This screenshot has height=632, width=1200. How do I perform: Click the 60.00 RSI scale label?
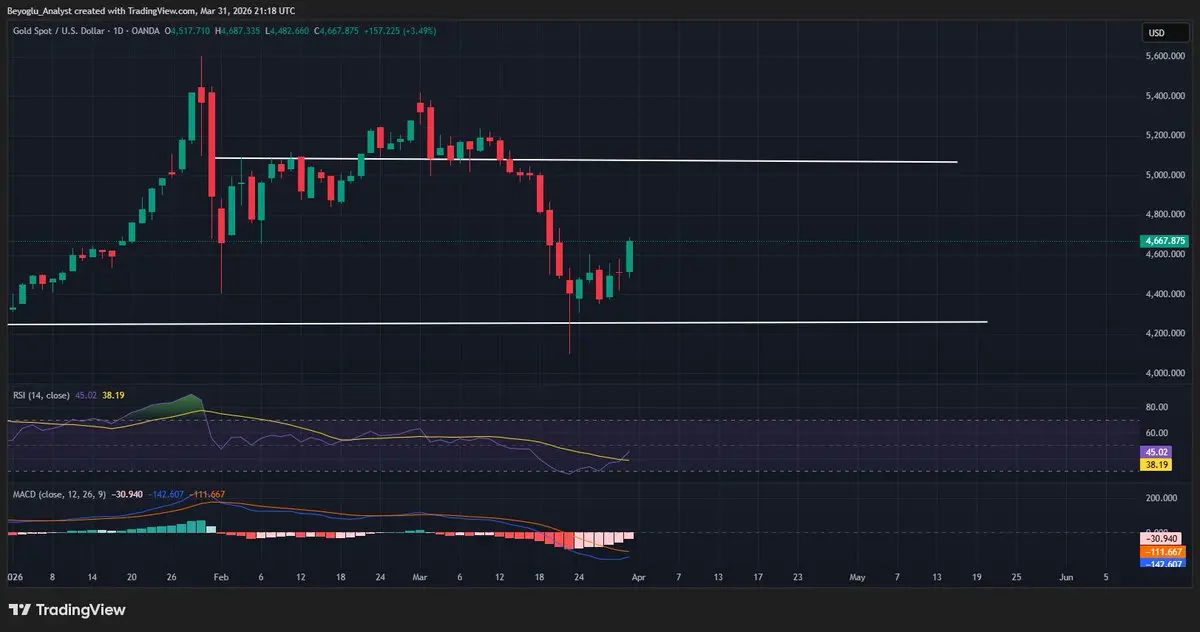coord(1157,433)
